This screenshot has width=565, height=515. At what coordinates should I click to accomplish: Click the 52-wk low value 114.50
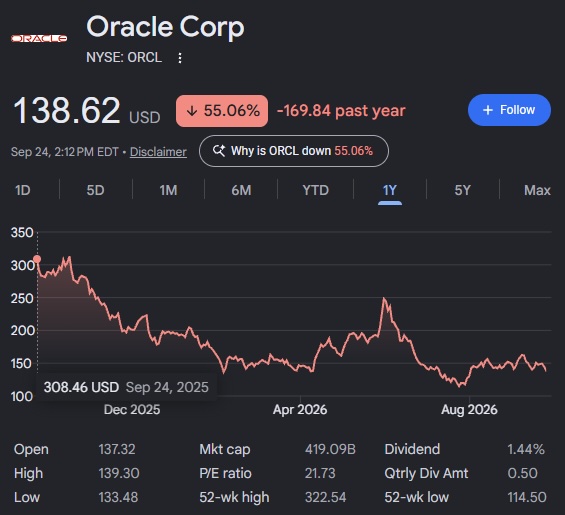pos(527,497)
